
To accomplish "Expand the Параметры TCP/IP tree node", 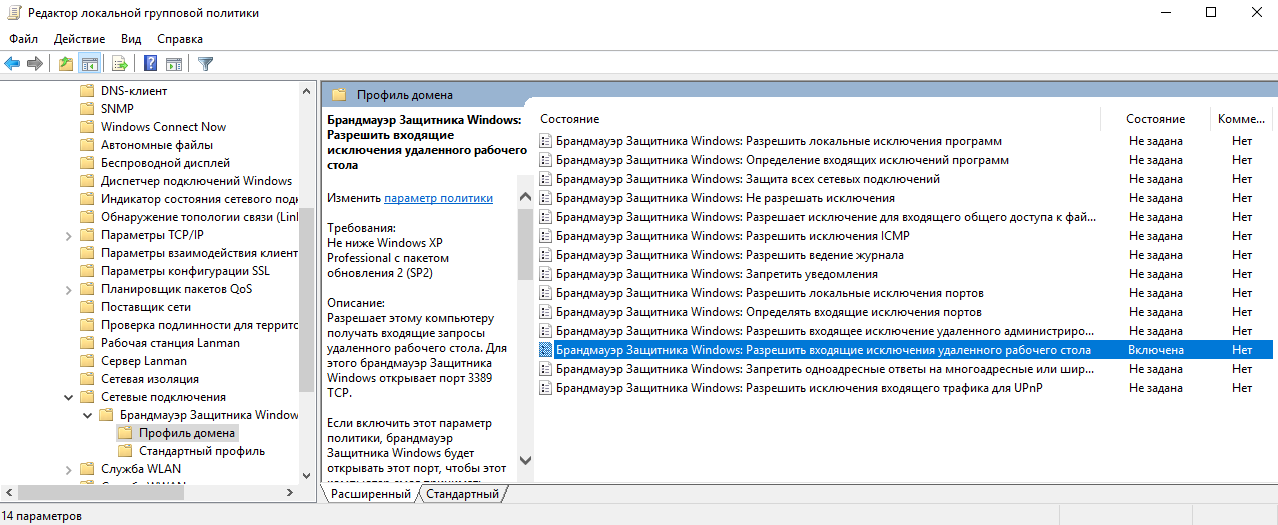I will coord(68,236).
